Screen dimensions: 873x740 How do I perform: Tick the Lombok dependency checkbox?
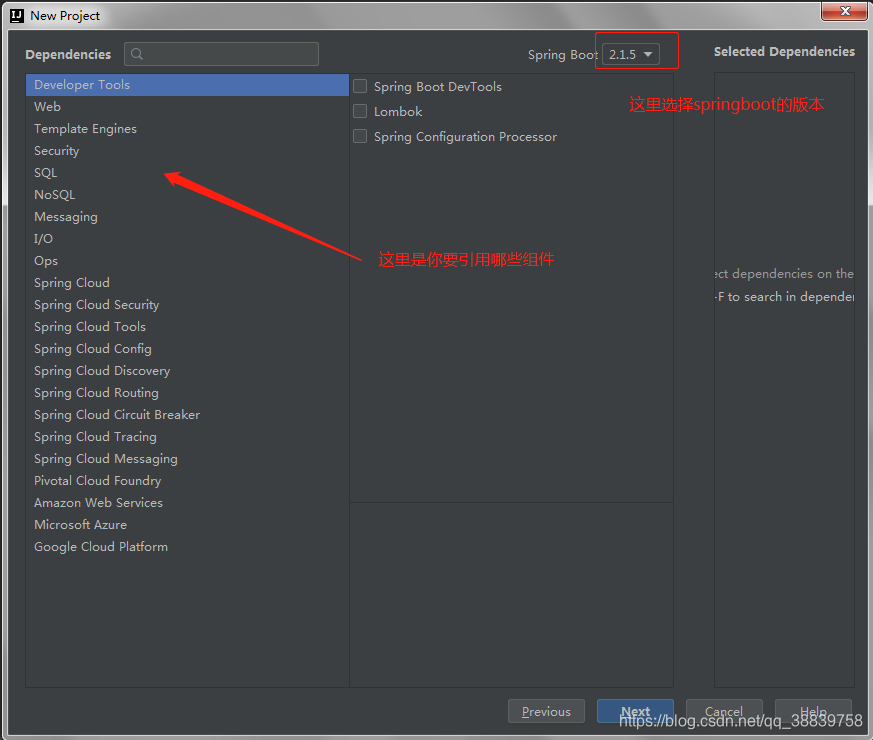[x=360, y=111]
